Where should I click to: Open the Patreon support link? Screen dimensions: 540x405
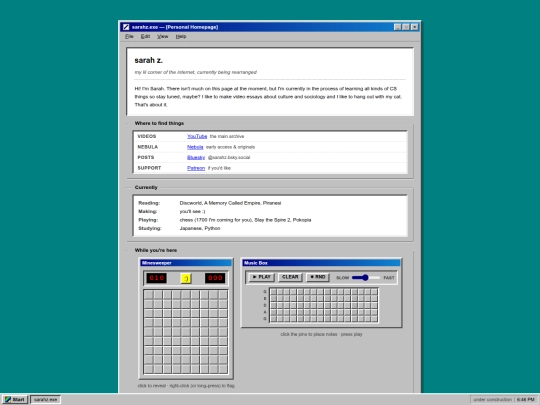tap(196, 168)
